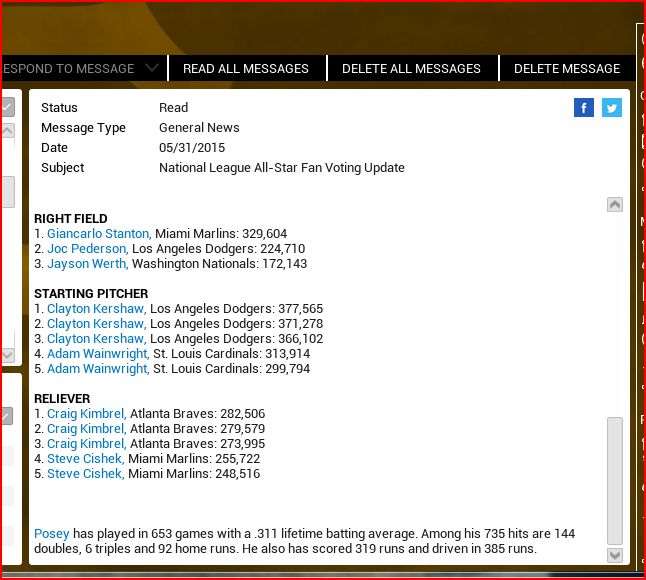Click the 'General News' message type value

click(199, 128)
